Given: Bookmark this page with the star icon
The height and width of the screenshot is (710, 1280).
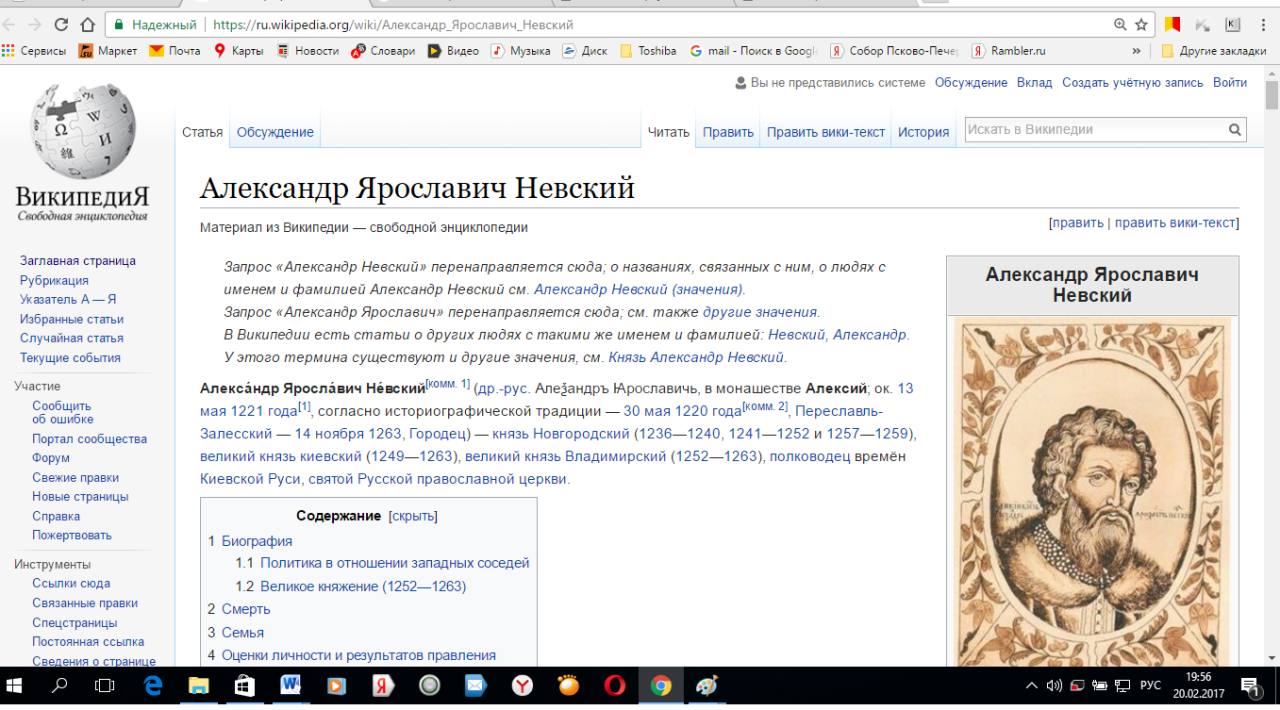Looking at the screenshot, I should tap(1141, 24).
